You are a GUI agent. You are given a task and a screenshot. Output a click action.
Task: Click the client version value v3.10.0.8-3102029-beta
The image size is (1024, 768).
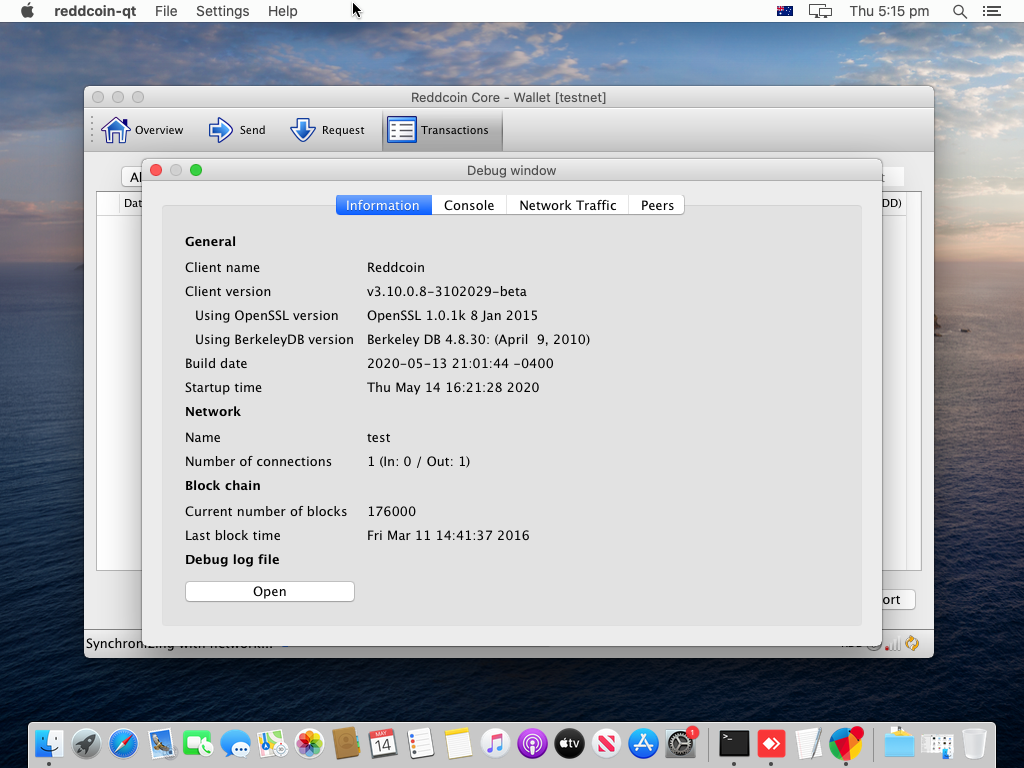coord(447,291)
